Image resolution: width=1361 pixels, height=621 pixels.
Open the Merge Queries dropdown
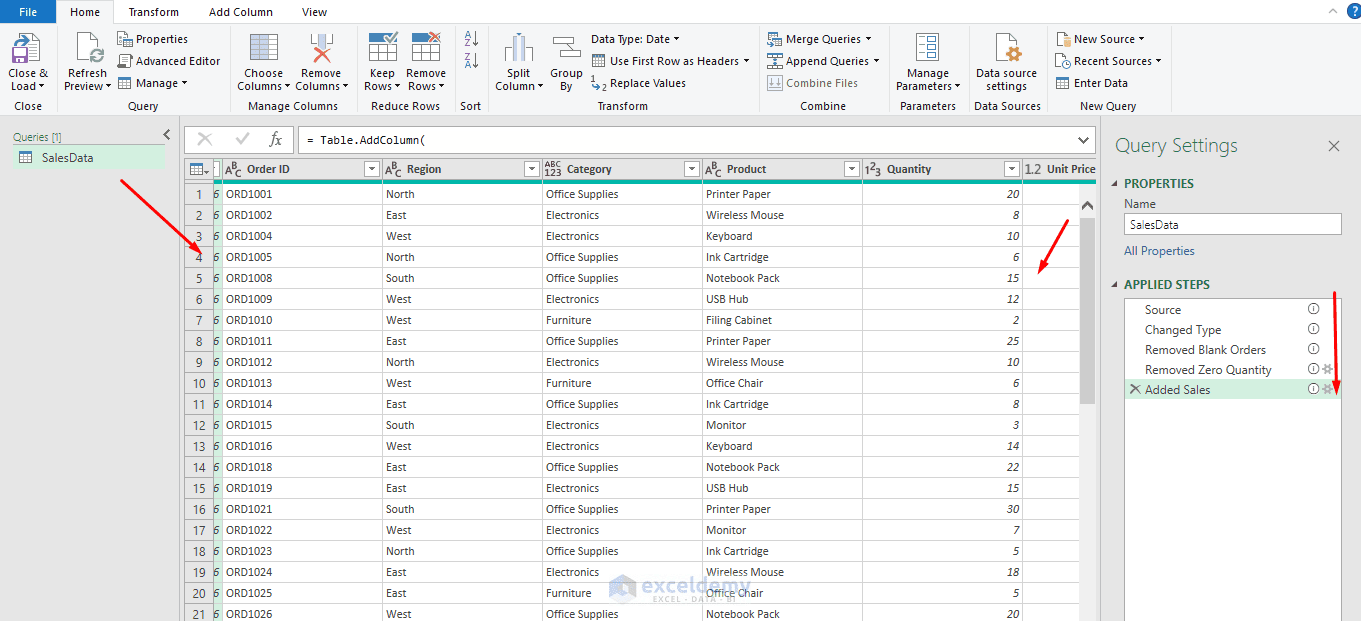(x=819, y=39)
